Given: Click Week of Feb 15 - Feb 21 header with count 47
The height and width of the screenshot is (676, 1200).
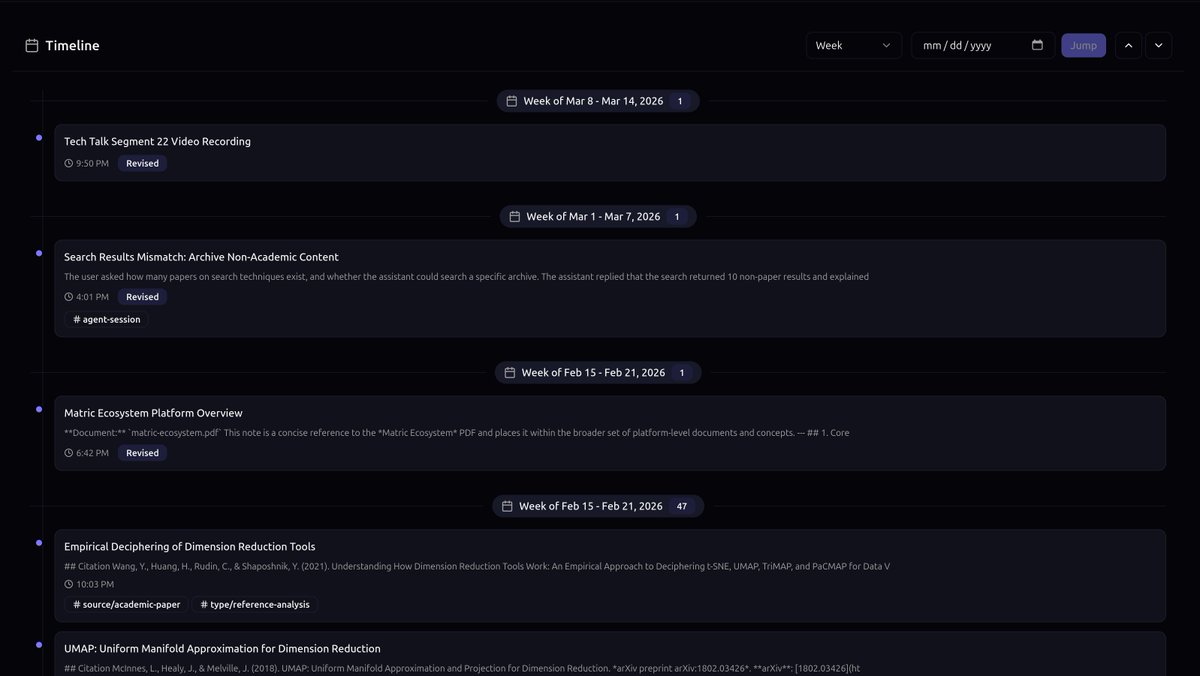Looking at the screenshot, I should click(x=598, y=506).
